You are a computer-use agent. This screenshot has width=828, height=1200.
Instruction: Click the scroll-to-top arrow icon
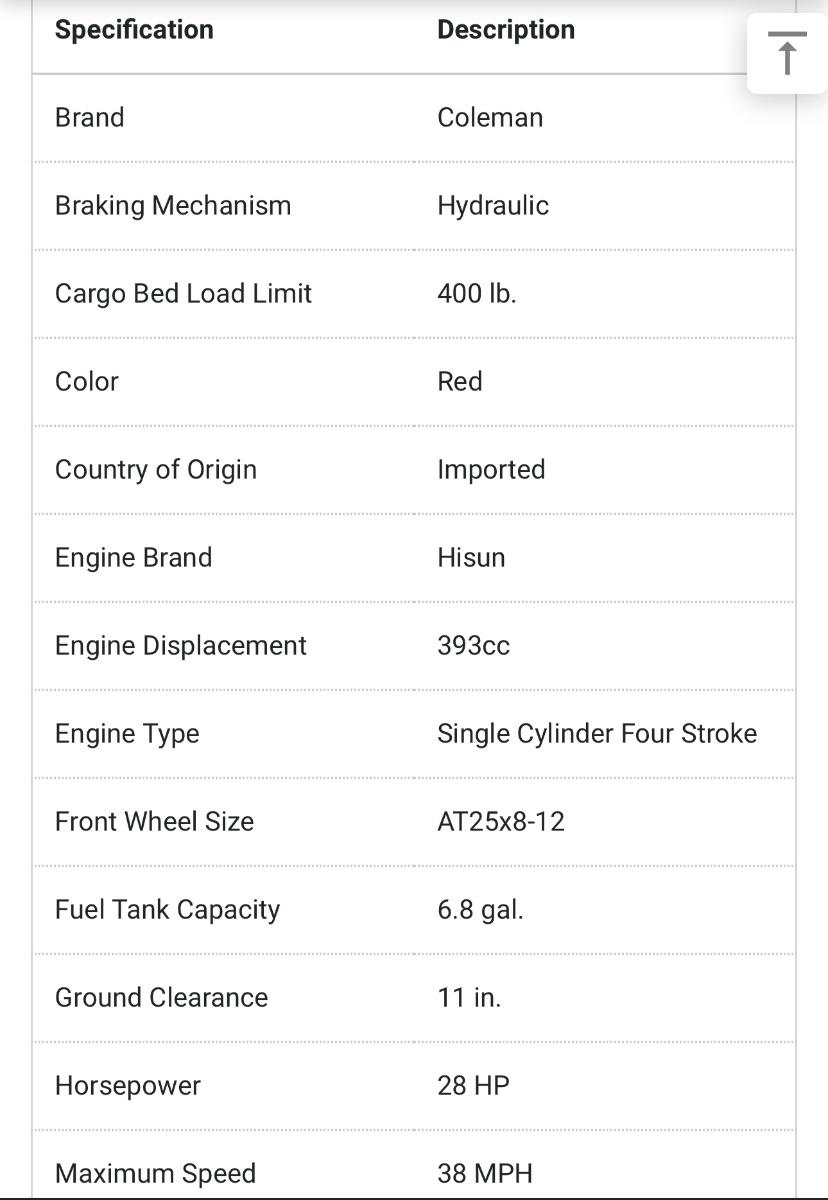click(x=787, y=53)
